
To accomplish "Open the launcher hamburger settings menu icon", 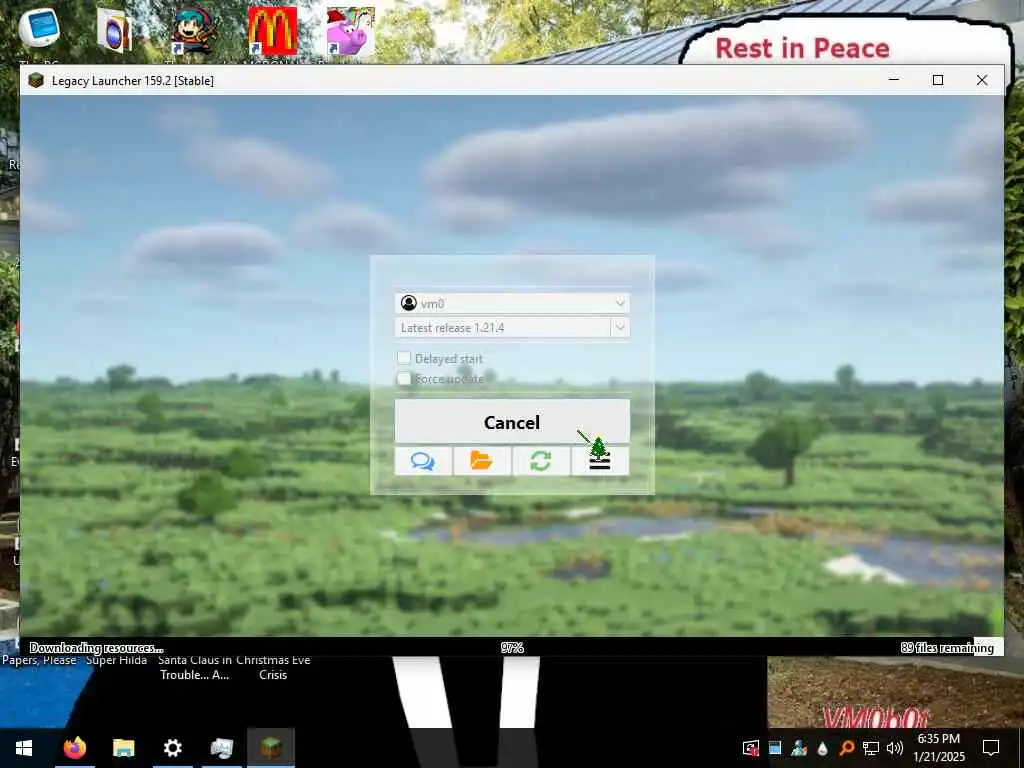I will pos(600,461).
